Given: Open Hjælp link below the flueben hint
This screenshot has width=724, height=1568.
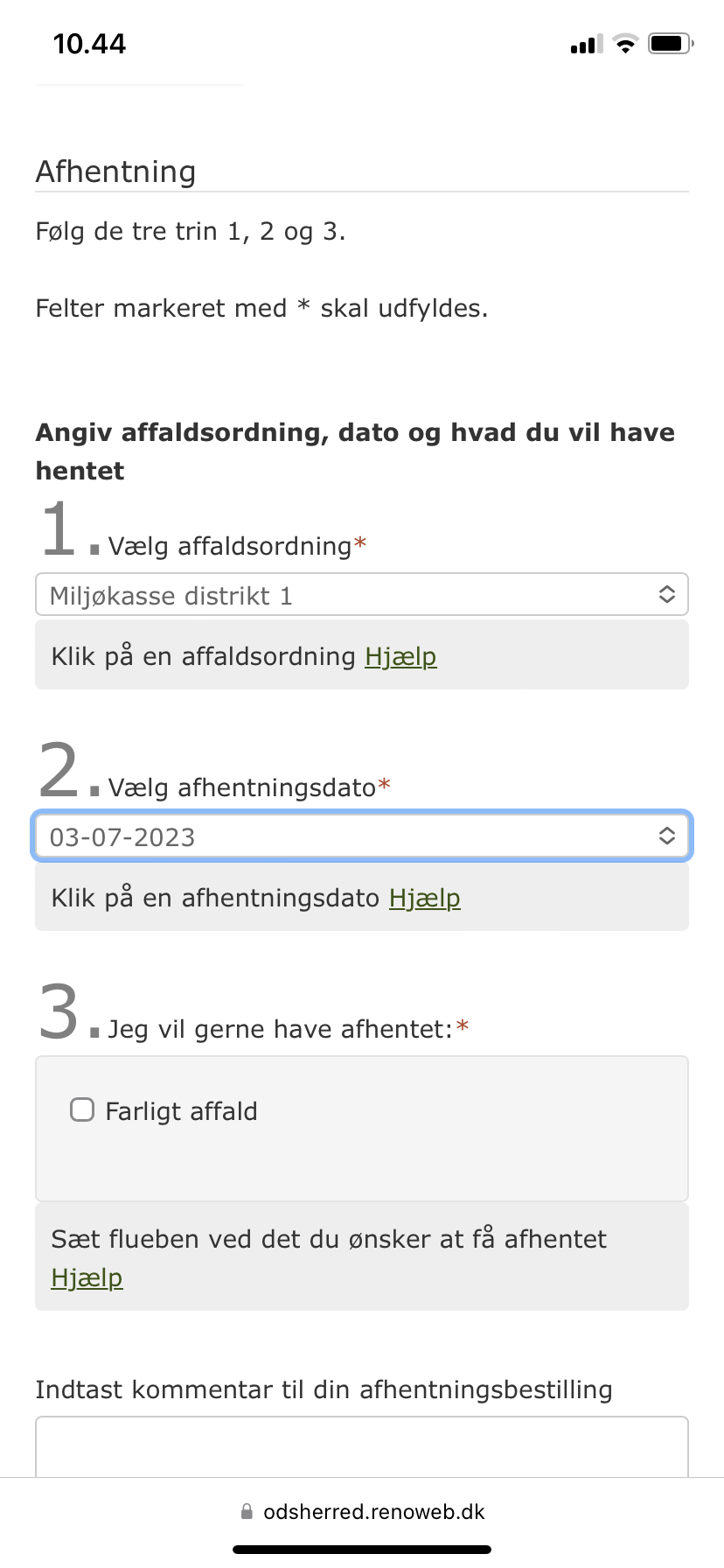Looking at the screenshot, I should pos(87,1277).
